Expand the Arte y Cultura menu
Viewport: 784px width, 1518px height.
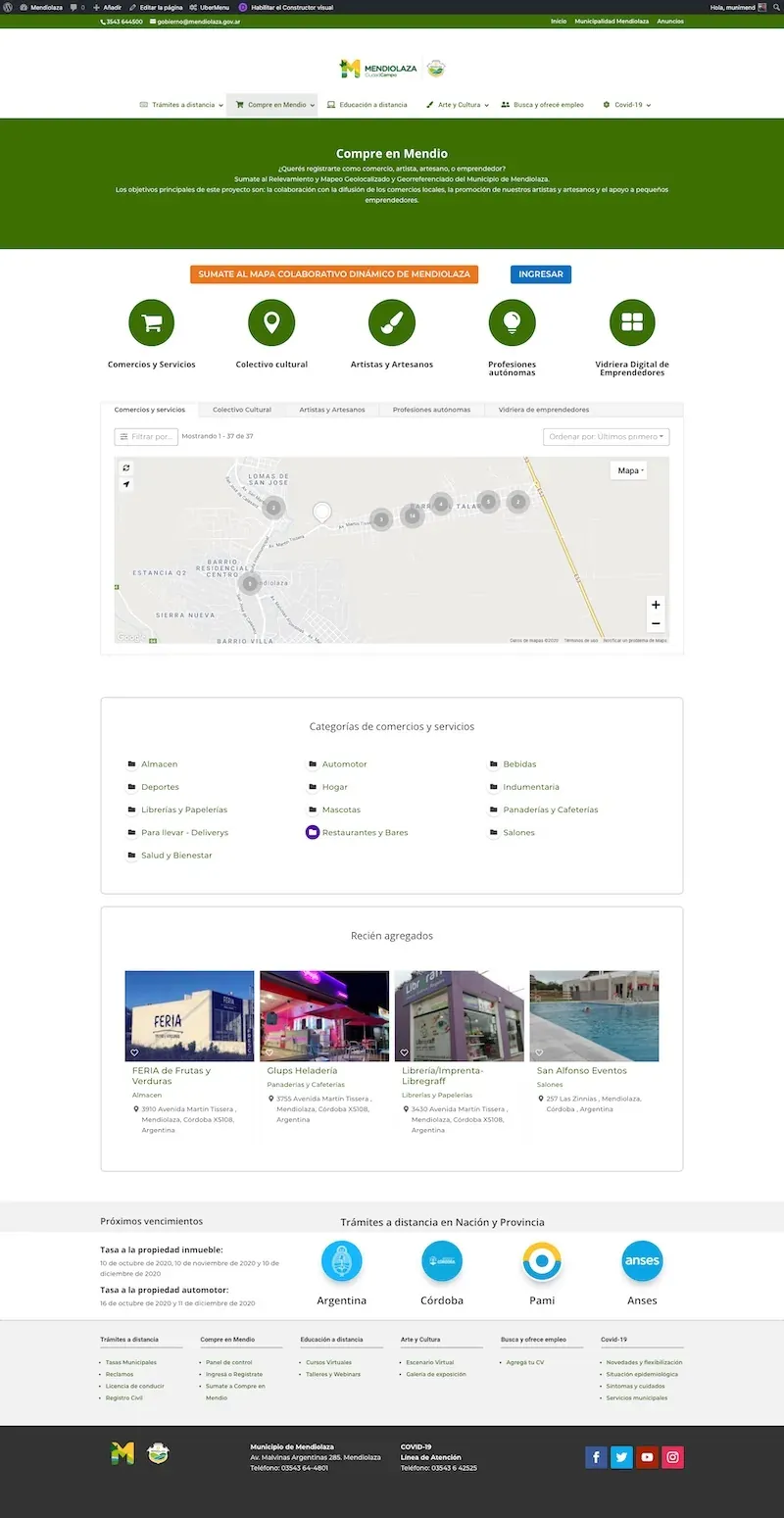tap(457, 105)
